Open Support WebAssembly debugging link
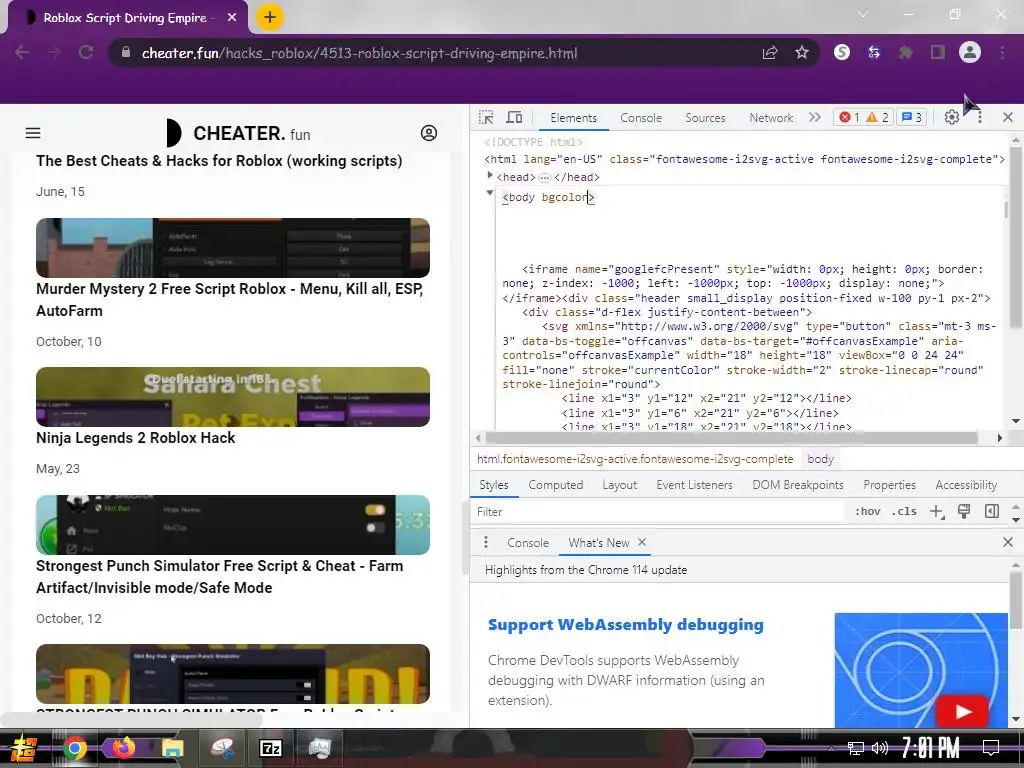Image resolution: width=1024 pixels, height=768 pixels. point(626,624)
